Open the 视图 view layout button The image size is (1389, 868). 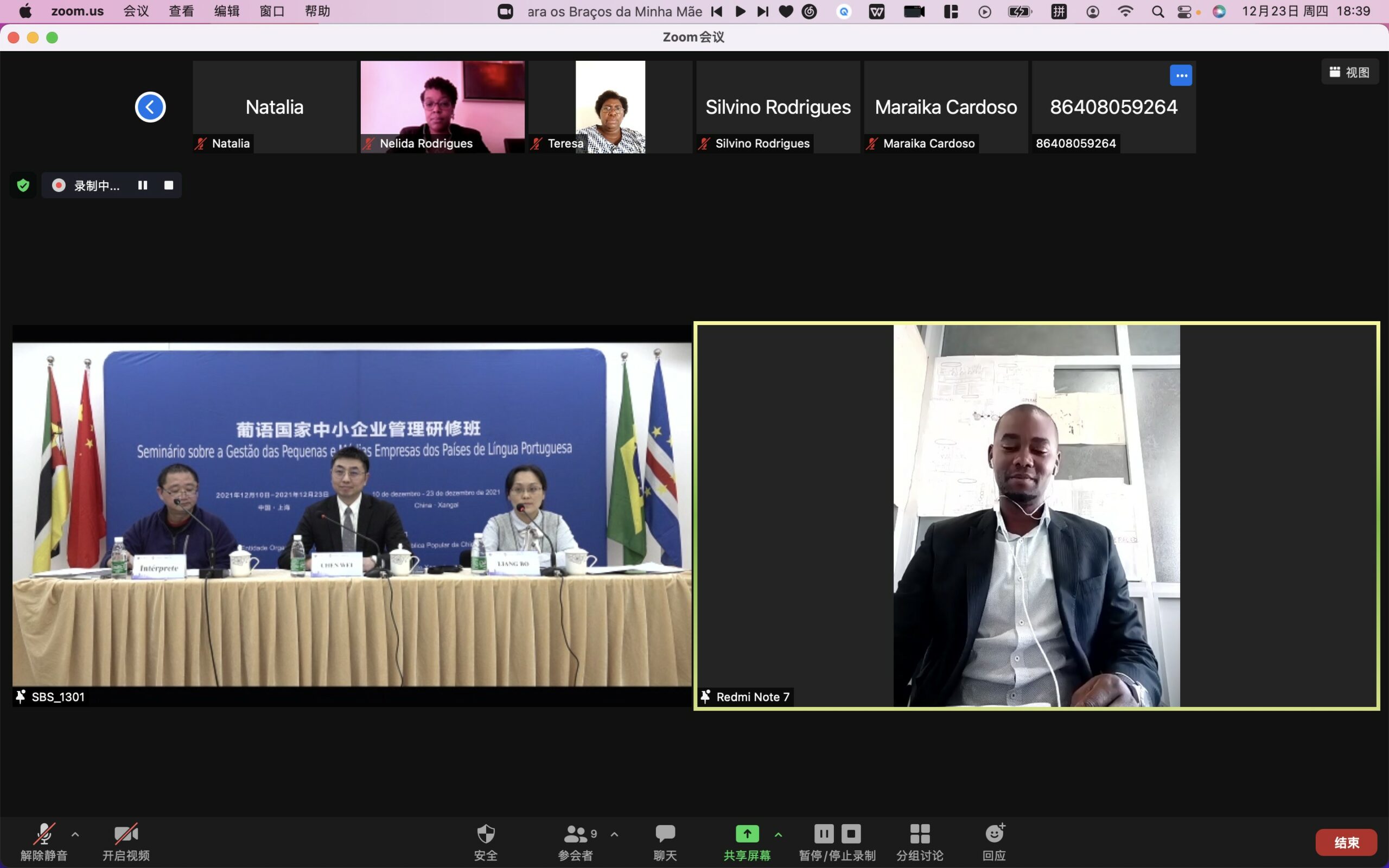[1349, 72]
